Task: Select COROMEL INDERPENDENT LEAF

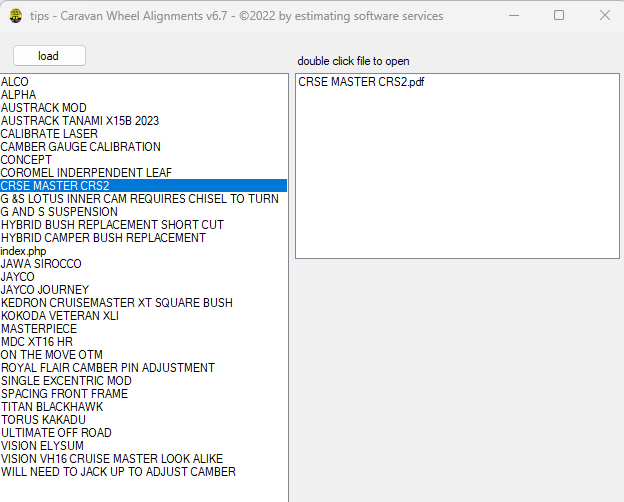Action: (144, 173)
